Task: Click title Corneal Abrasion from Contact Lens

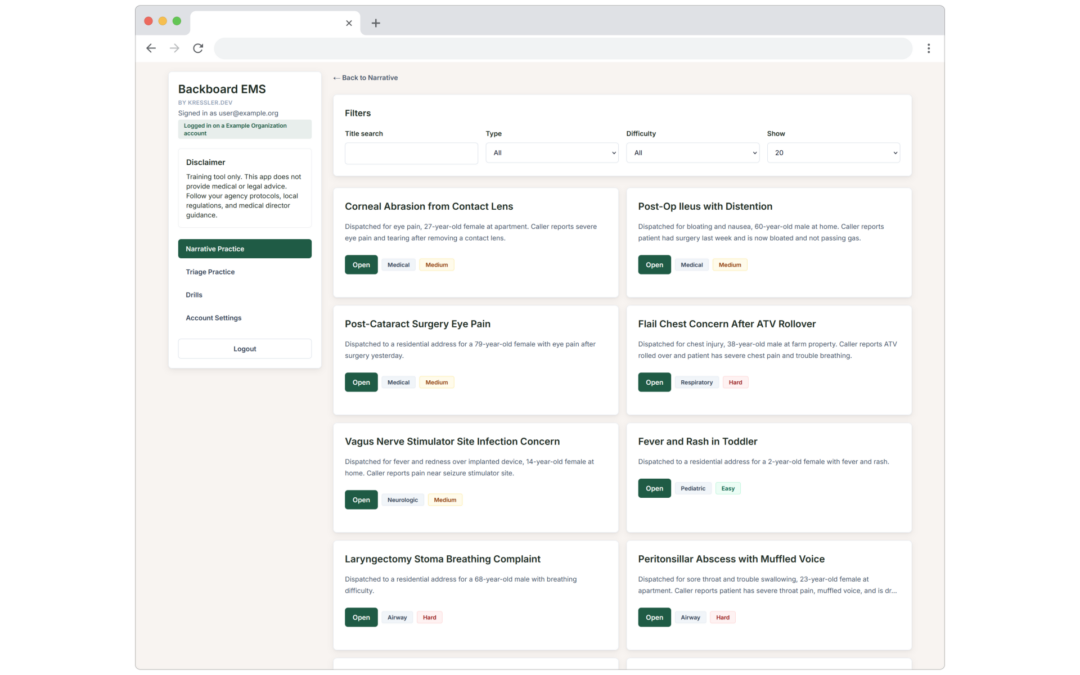Action: click(428, 207)
